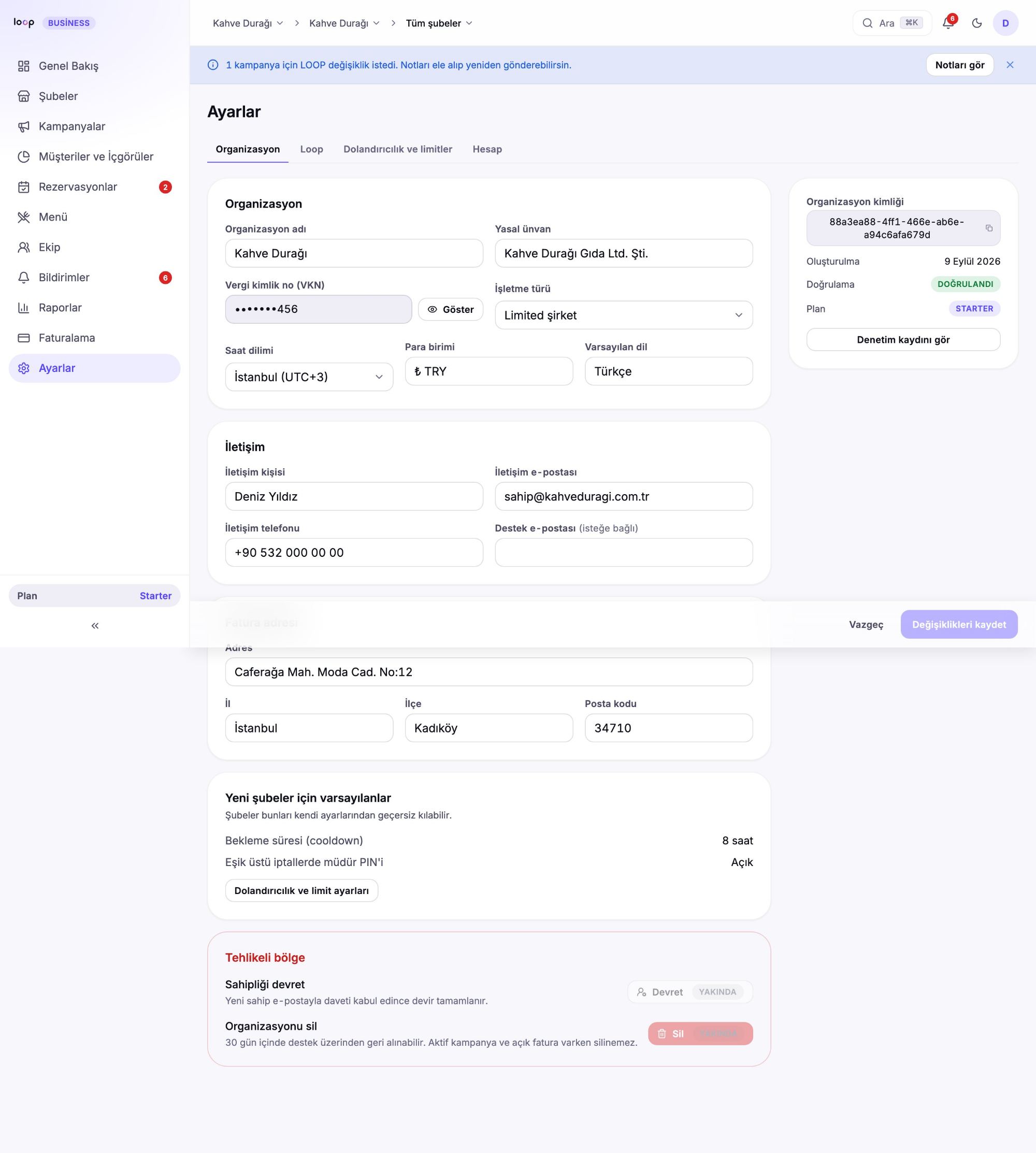Click the masked VKN field

318,309
